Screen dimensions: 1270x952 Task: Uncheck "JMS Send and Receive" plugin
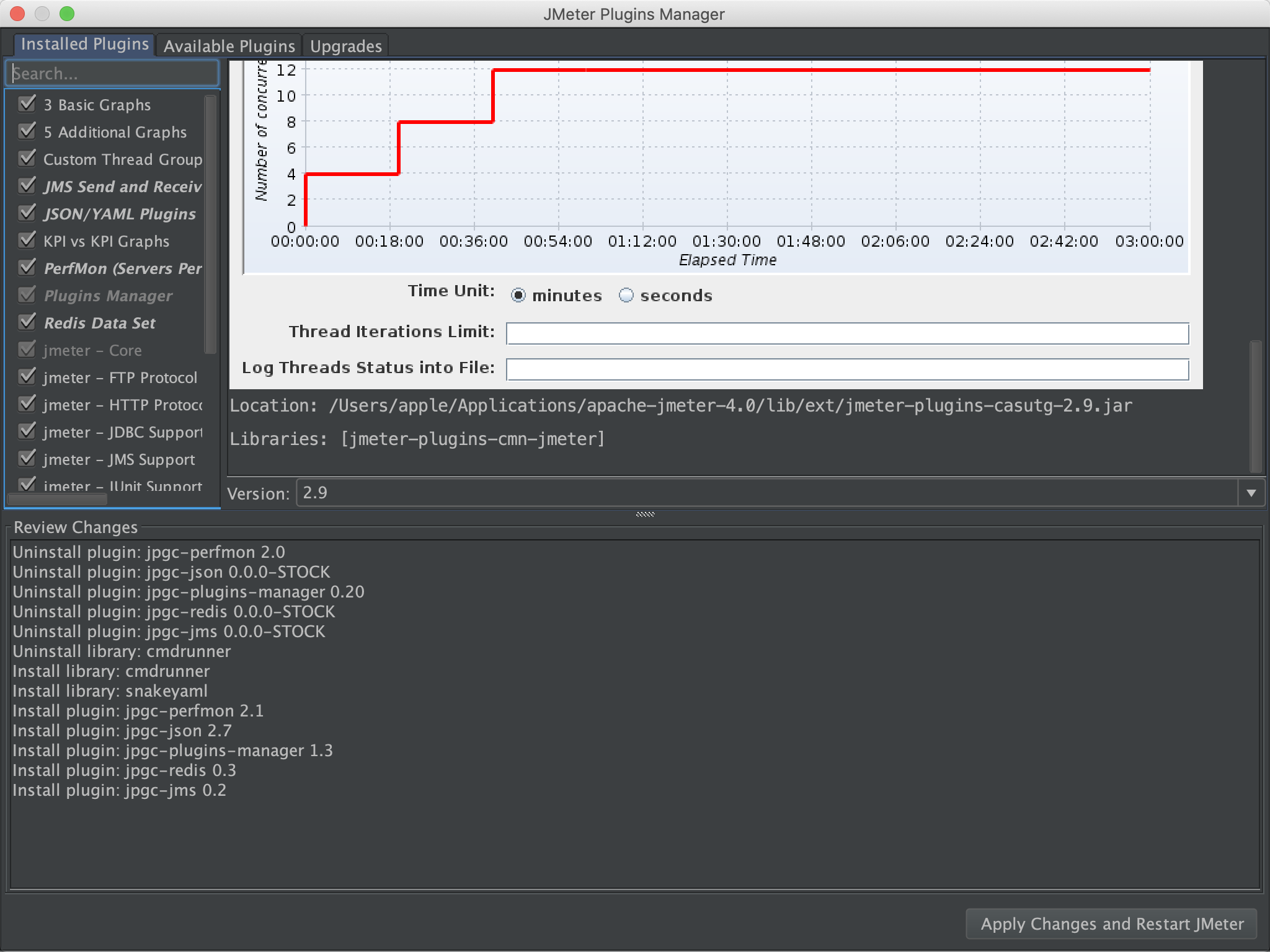(x=27, y=186)
